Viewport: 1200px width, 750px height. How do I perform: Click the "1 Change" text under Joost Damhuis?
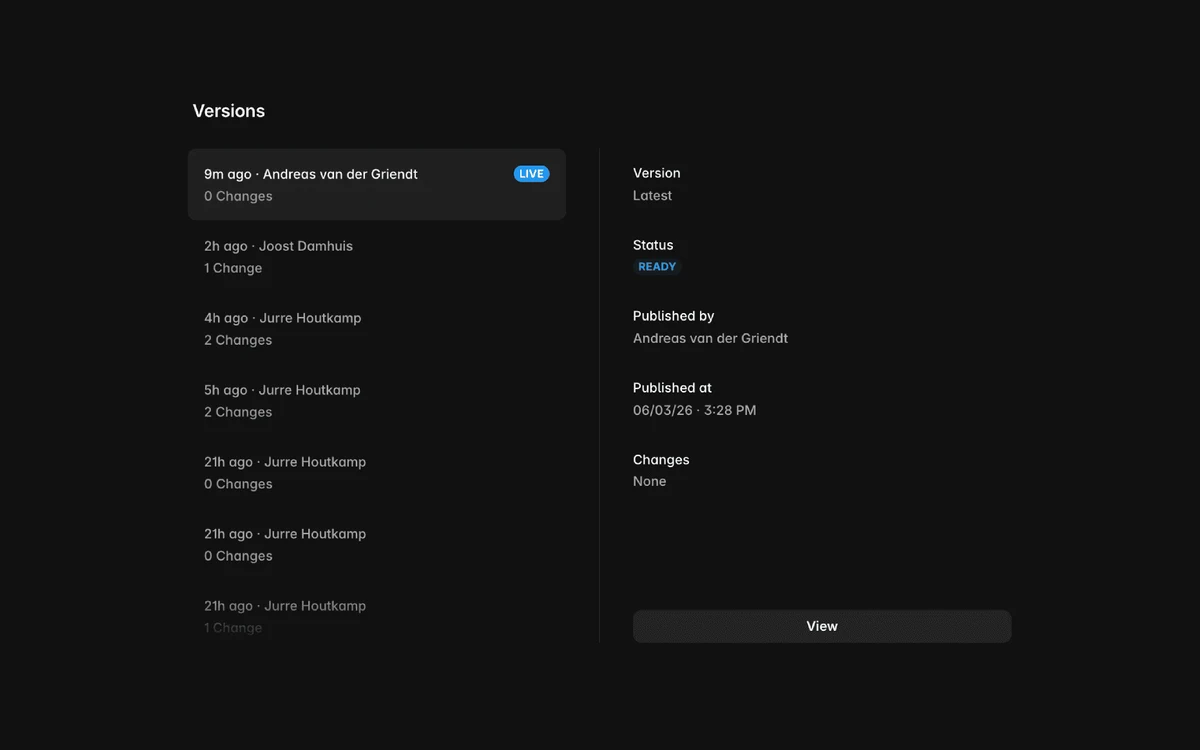233,268
